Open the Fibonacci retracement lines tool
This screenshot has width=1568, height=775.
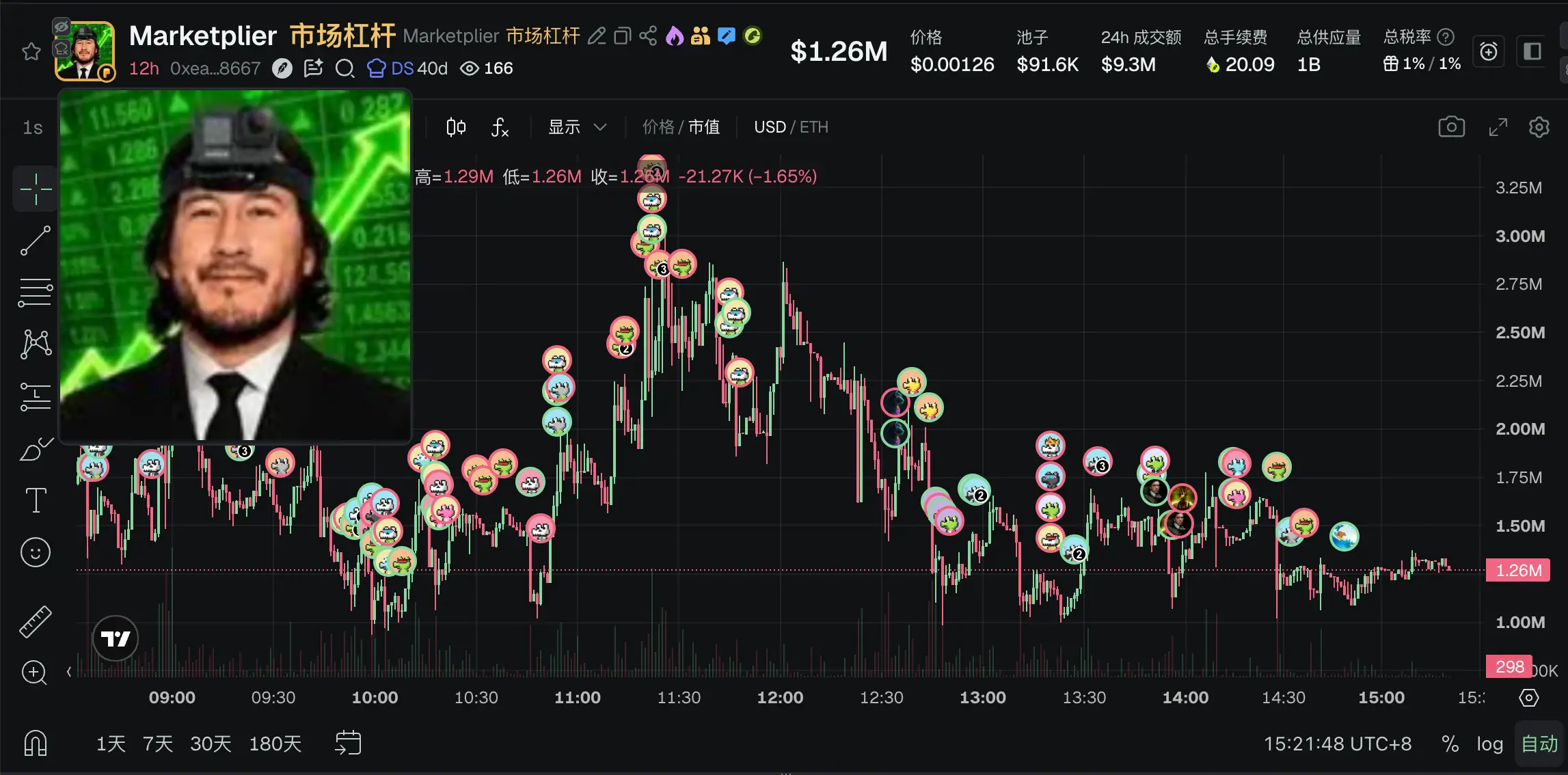tap(36, 293)
